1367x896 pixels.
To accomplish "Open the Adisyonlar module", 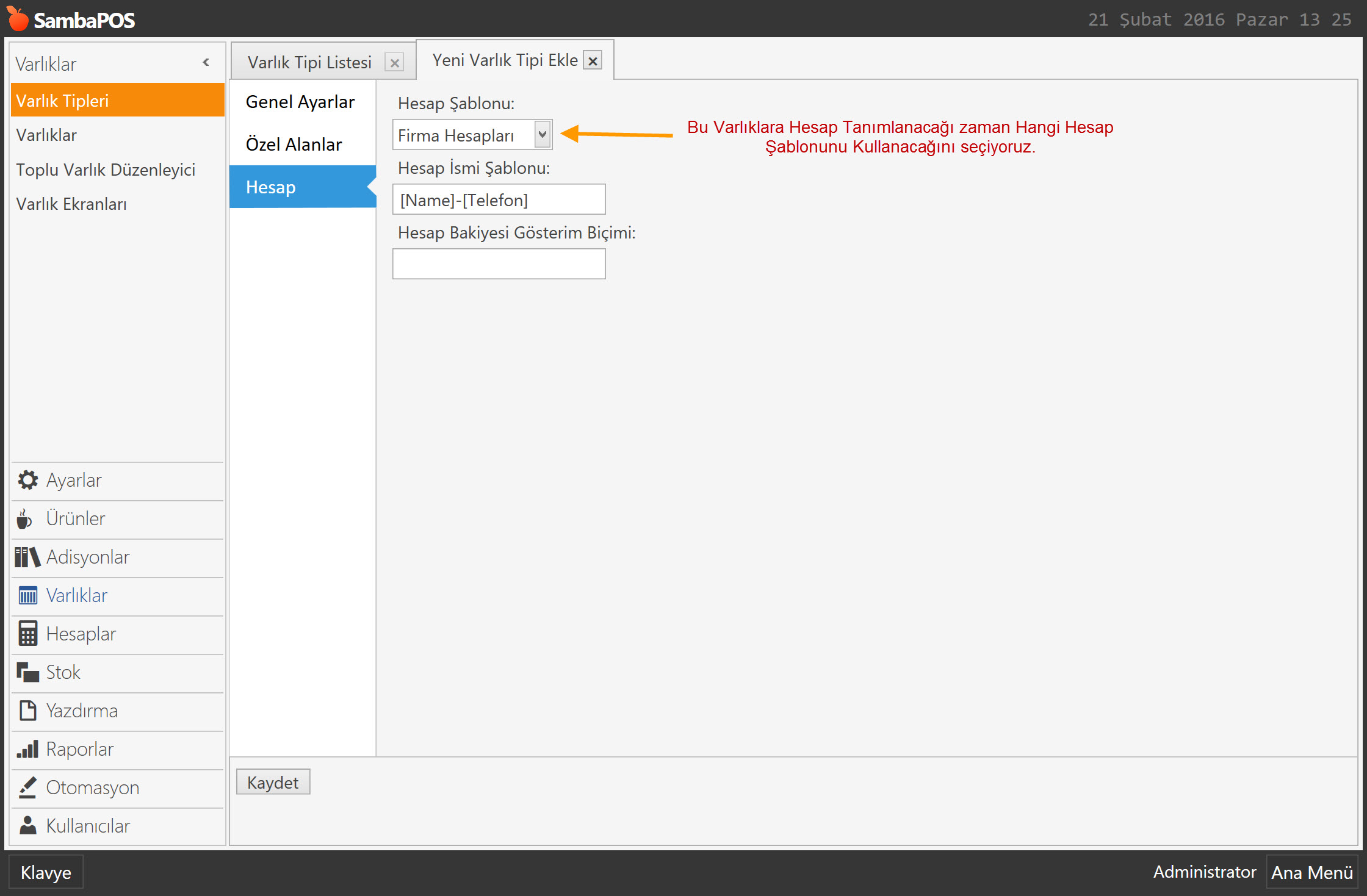I will pos(117,557).
